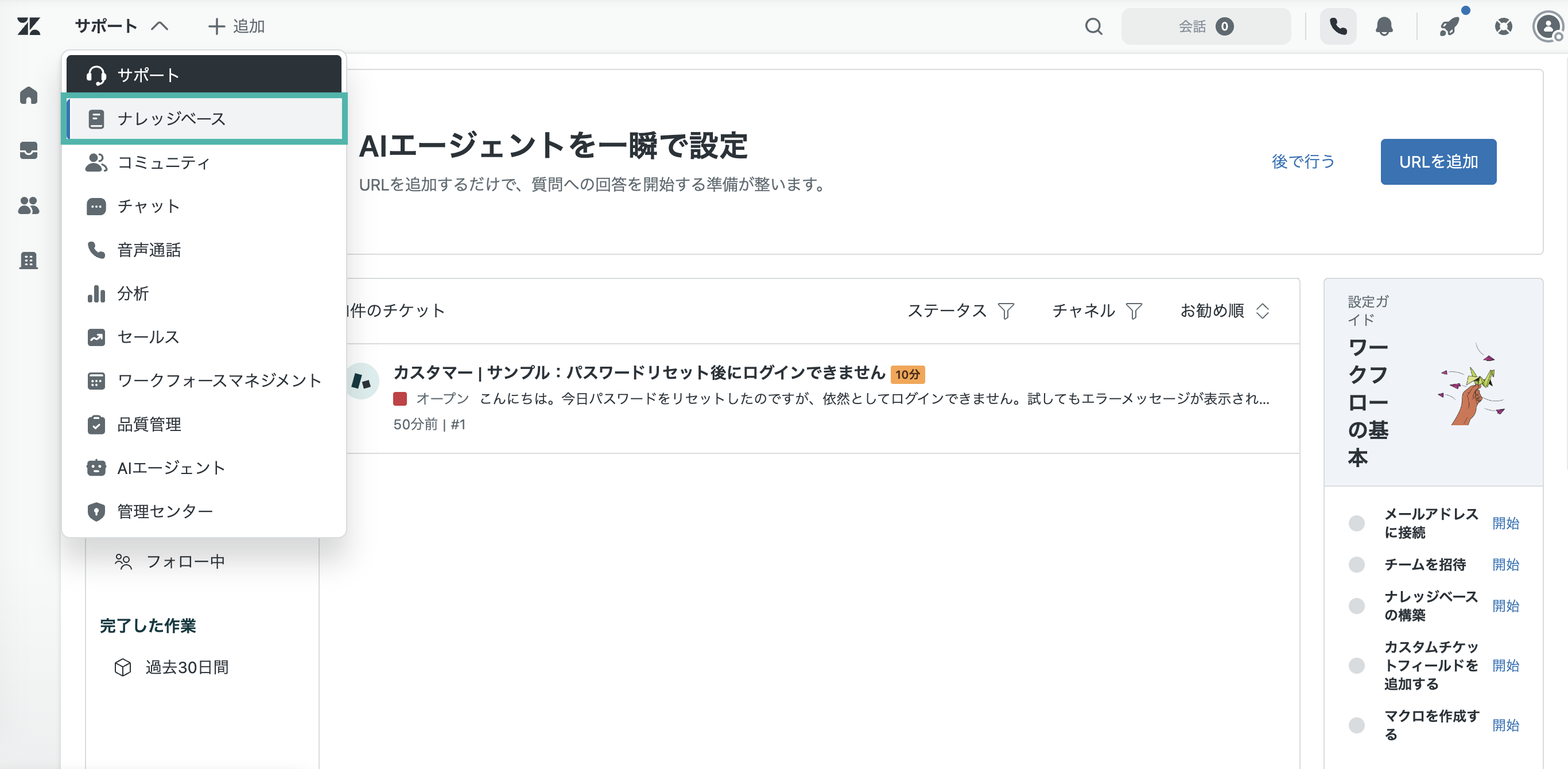Open the 会話 conversations counter
Screen dimensions: 1568x769
click(x=1206, y=26)
